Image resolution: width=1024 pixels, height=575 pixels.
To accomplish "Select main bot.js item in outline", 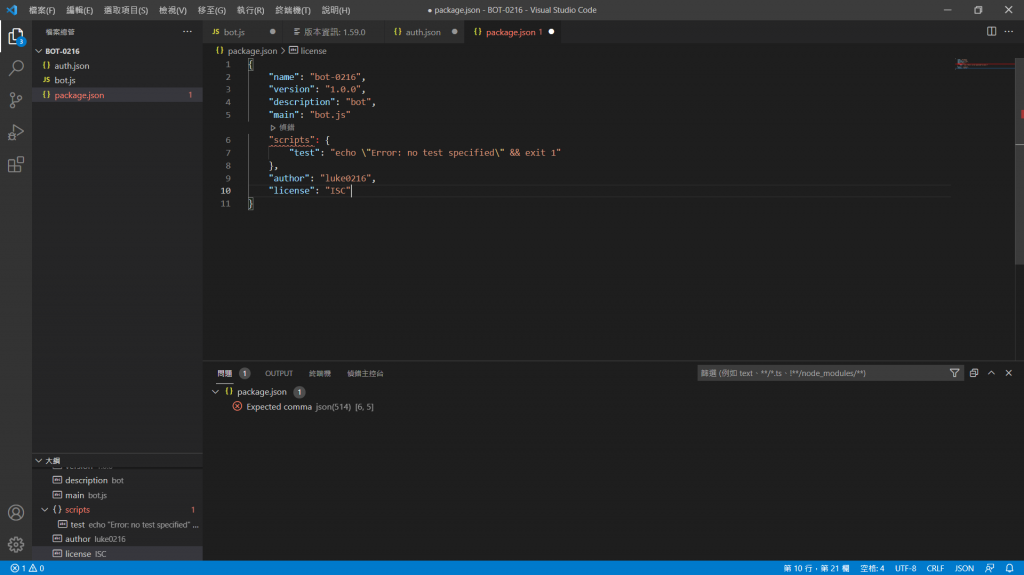I will 118,495.
